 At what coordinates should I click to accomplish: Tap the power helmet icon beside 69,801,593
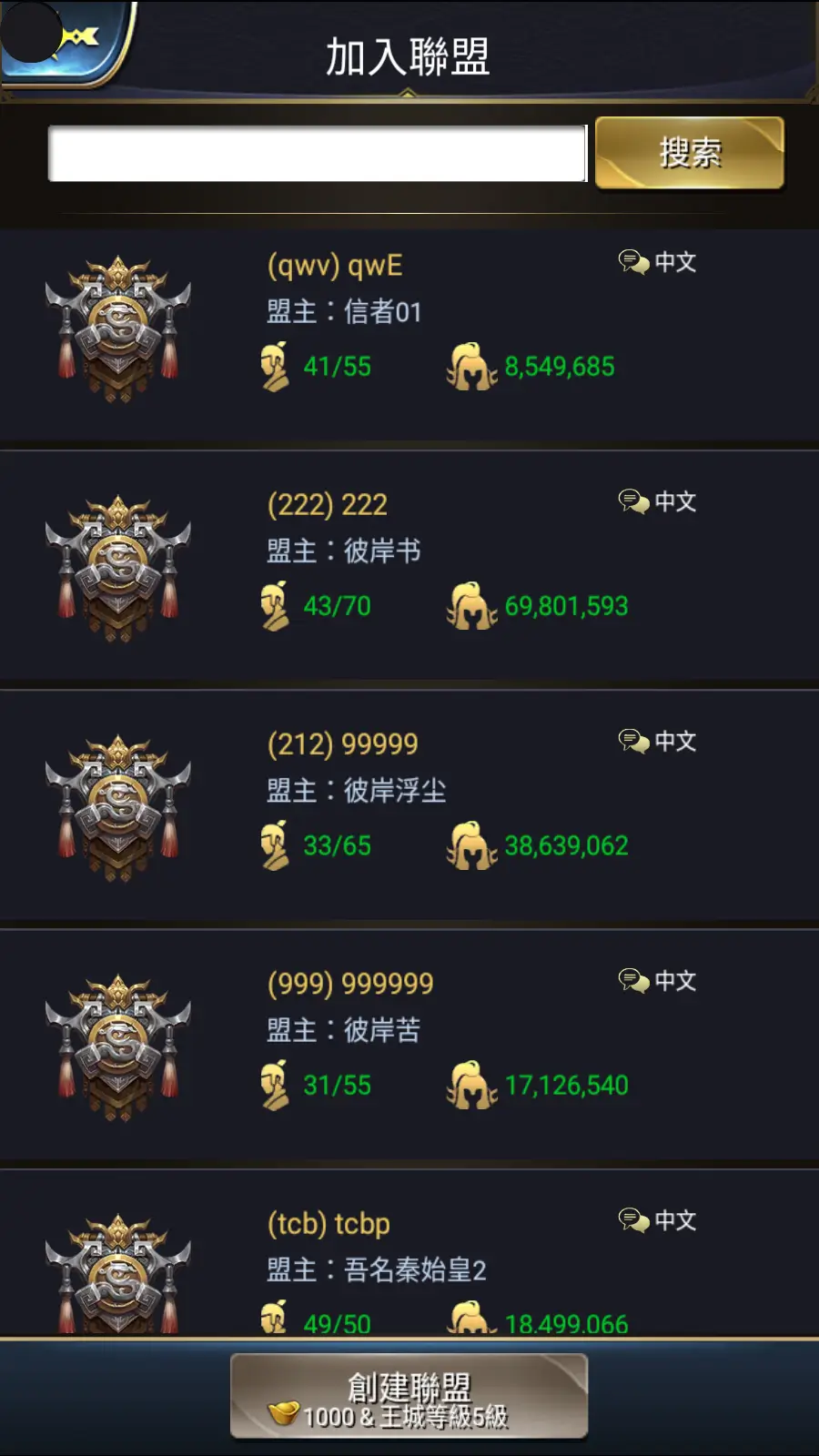(x=471, y=606)
